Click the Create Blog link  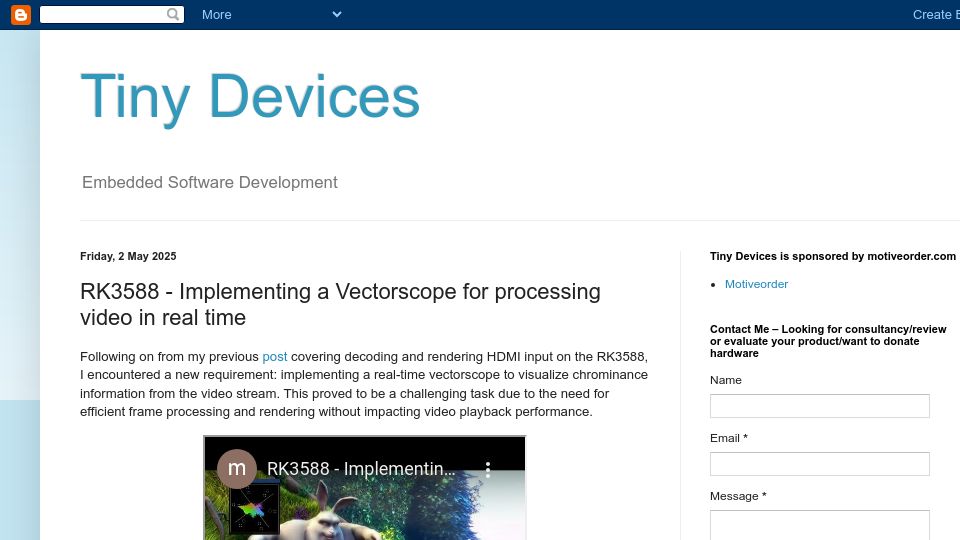coord(936,15)
